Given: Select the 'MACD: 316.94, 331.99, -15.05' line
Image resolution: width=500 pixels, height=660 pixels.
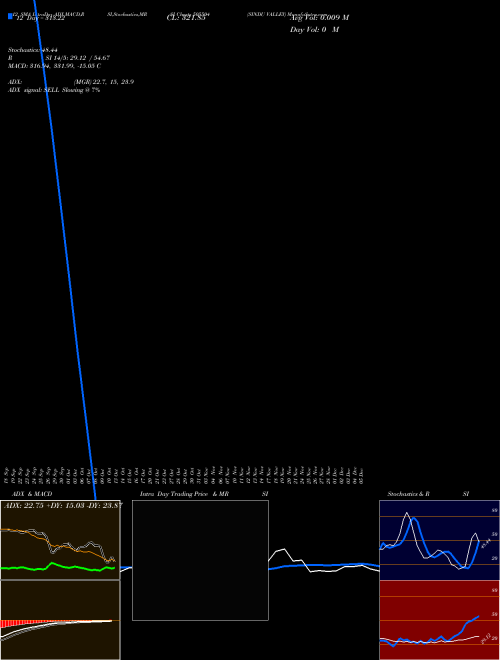Looking at the screenshot, I should (52, 66).
